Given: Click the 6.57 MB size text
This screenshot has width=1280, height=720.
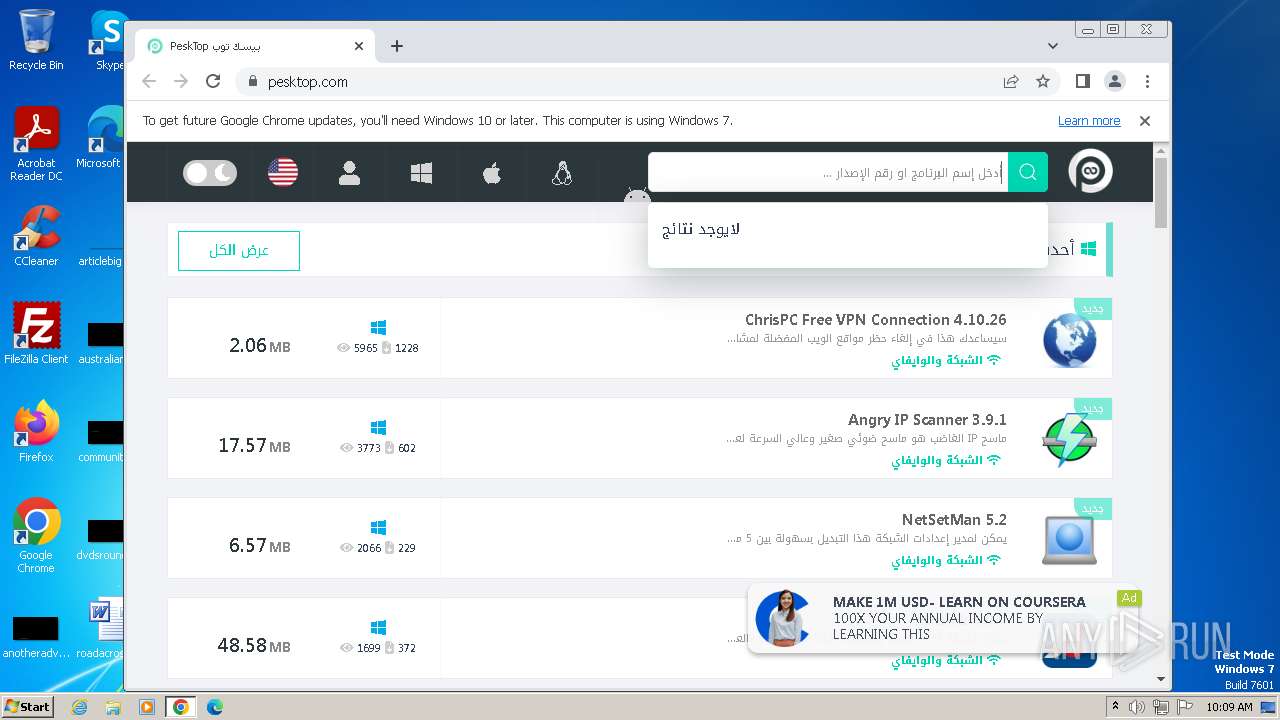Looking at the screenshot, I should (260, 546).
